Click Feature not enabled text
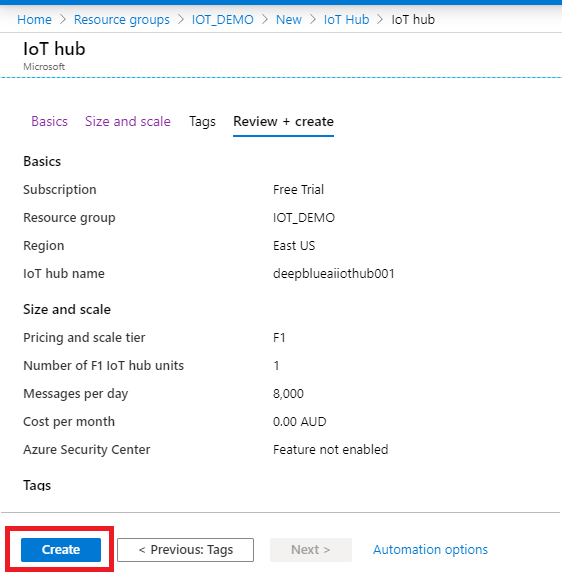 (x=330, y=449)
